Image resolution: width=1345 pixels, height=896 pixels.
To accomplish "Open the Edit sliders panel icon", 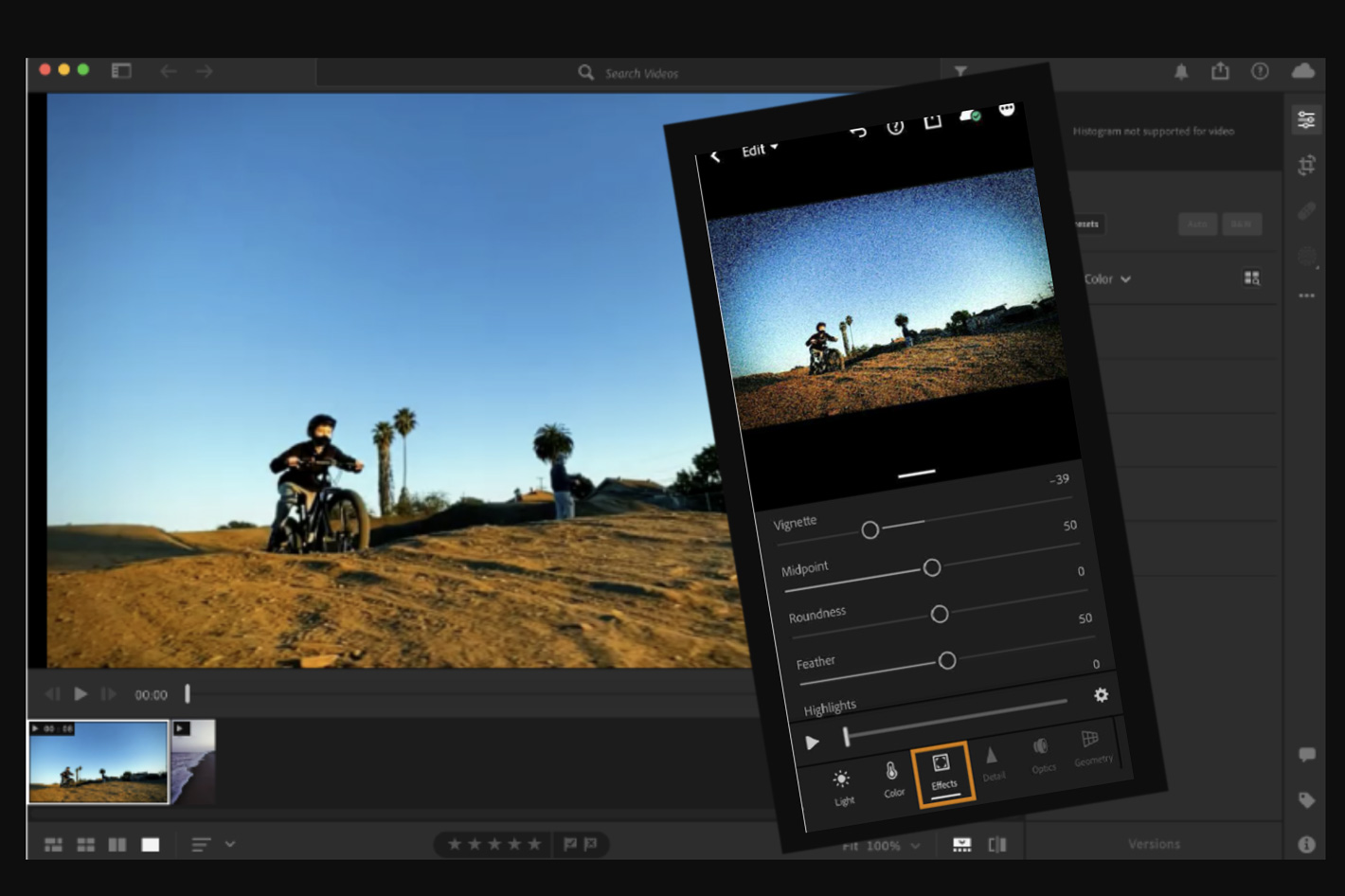I will click(1306, 119).
